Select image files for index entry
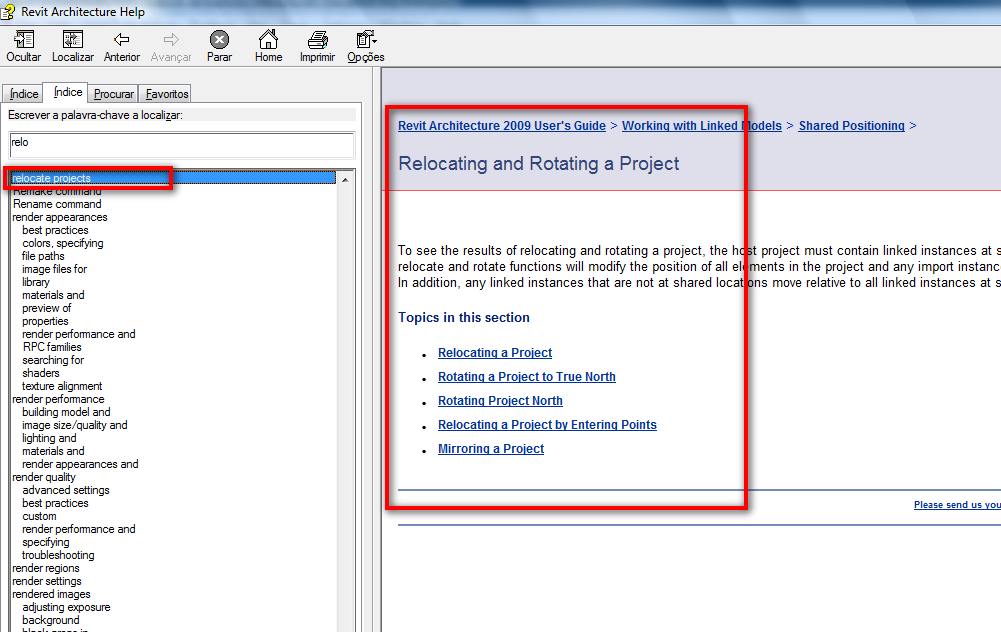The height and width of the screenshot is (632, 1001). 54,269
